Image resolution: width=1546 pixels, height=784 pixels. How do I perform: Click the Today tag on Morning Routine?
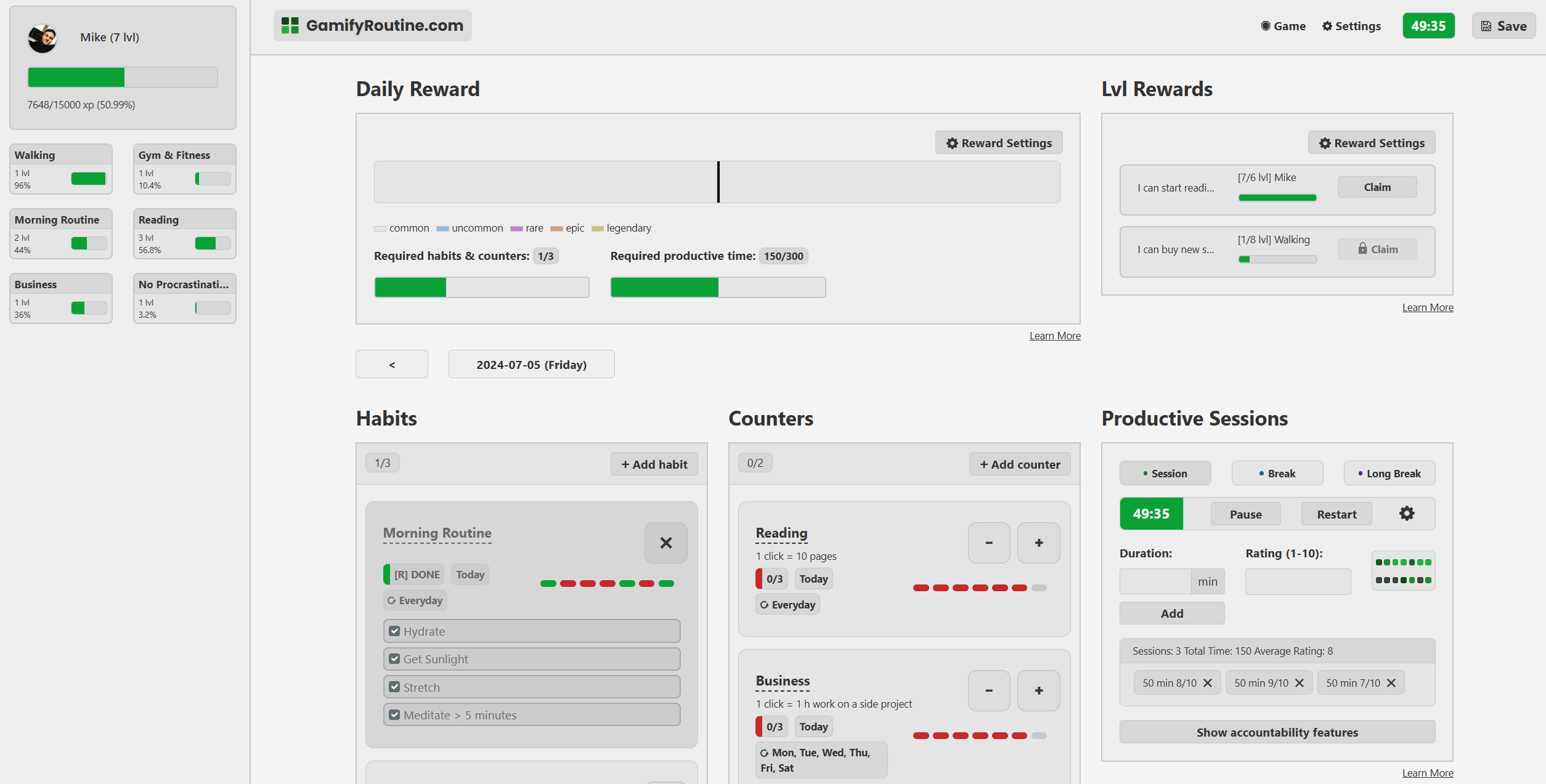pyautogui.click(x=470, y=575)
